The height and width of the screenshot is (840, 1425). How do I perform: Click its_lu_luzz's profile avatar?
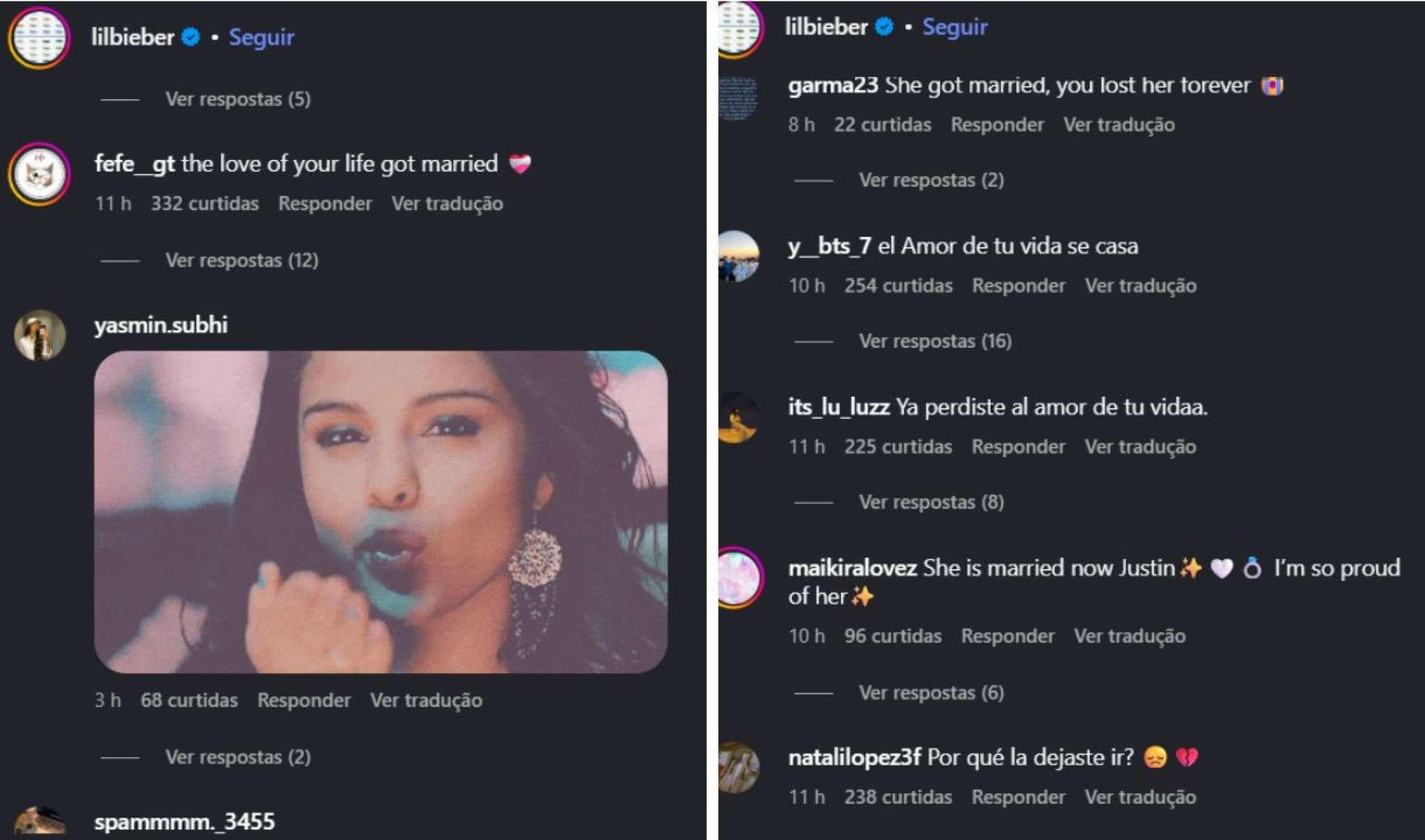click(738, 418)
